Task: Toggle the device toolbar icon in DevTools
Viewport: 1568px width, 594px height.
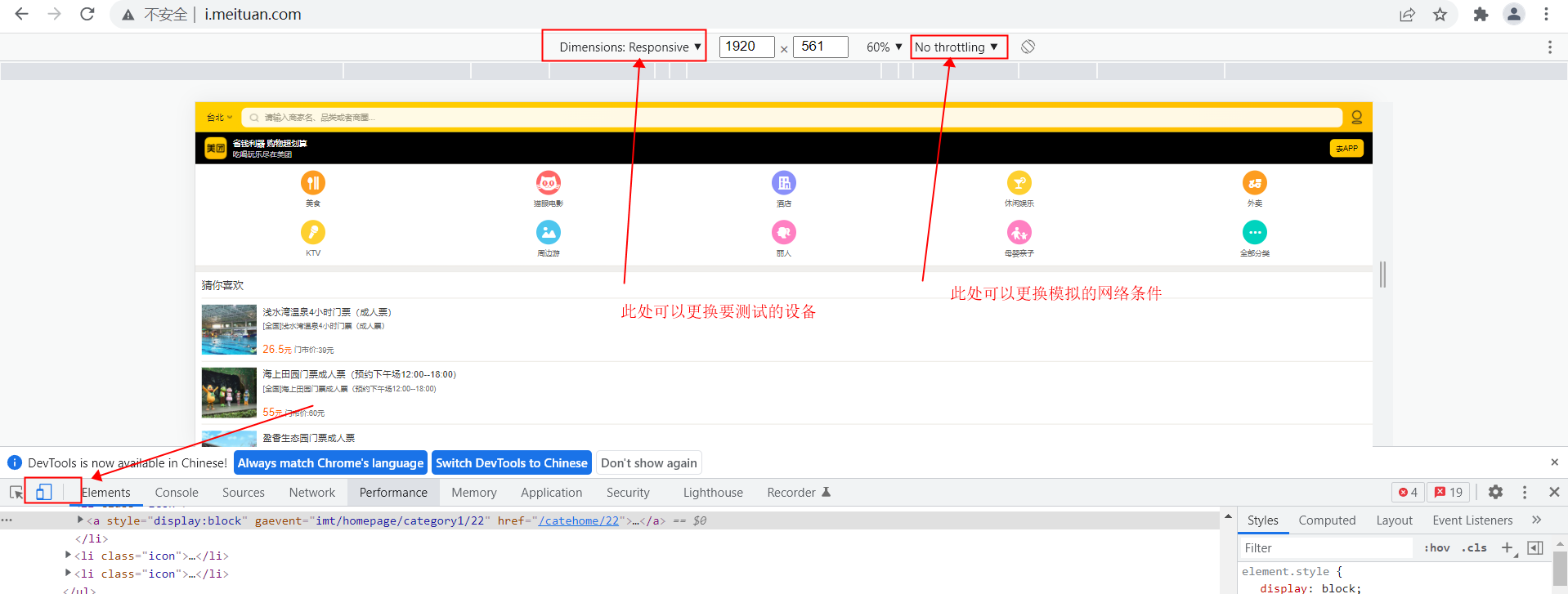Action: 44,492
